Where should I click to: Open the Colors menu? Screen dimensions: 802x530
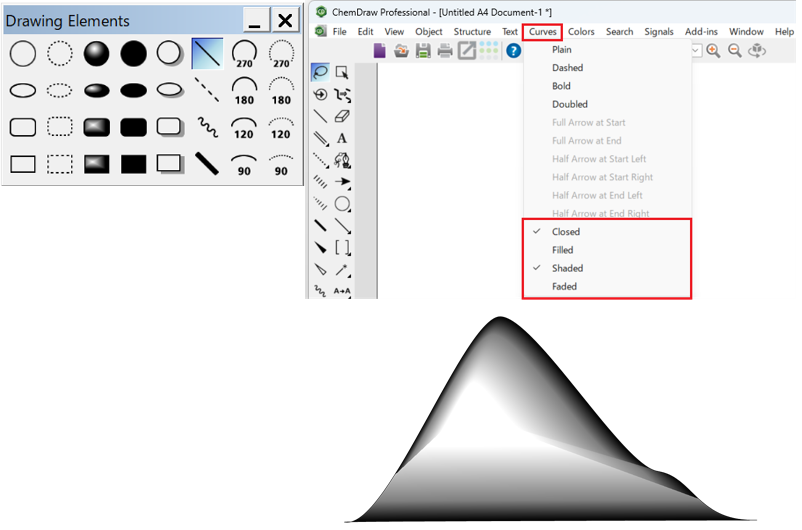pyautogui.click(x=581, y=32)
